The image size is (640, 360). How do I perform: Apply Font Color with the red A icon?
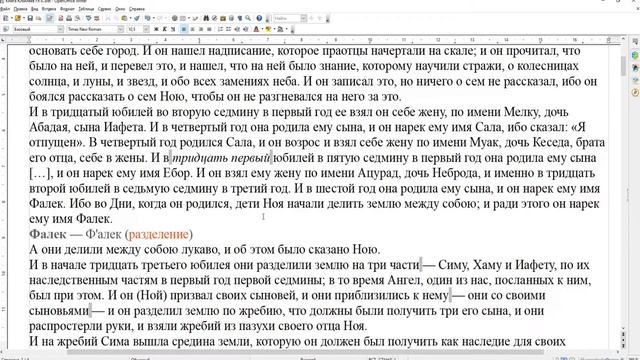256,29
